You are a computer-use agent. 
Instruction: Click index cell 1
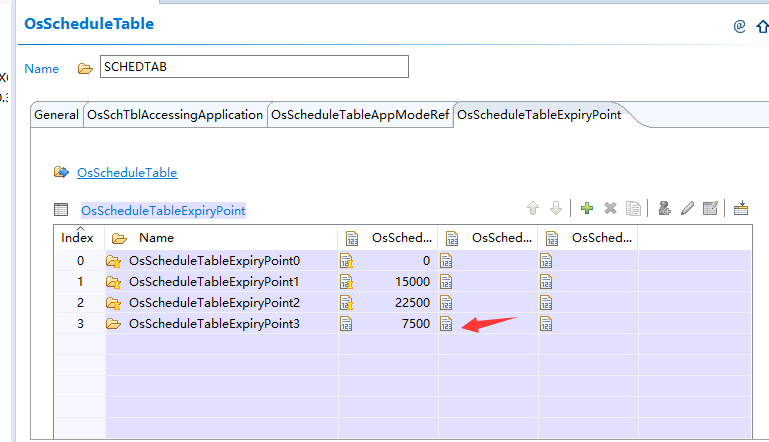[80, 282]
